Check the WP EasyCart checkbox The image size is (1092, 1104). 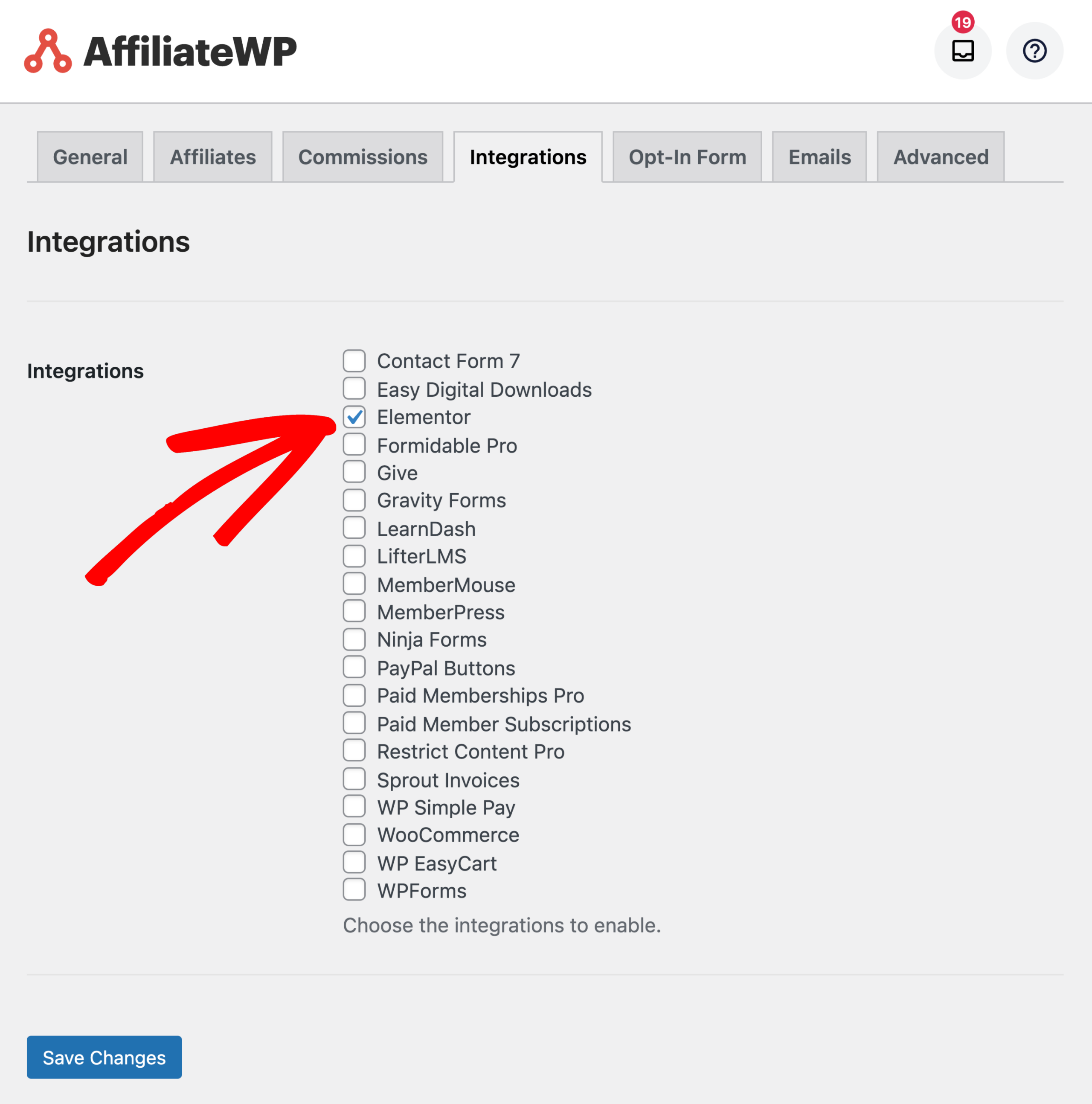354,862
